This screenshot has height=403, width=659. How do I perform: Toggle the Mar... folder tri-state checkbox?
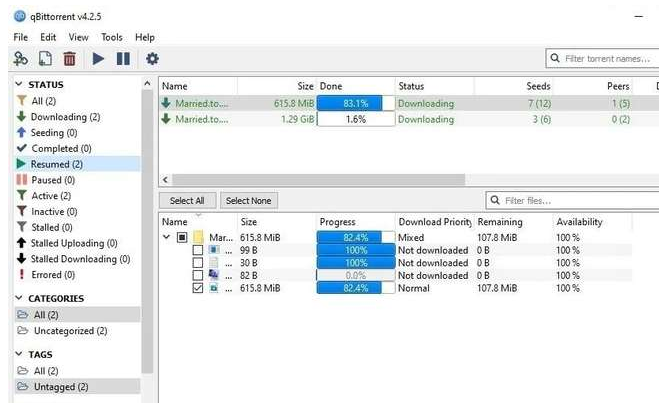pyautogui.click(x=182, y=237)
